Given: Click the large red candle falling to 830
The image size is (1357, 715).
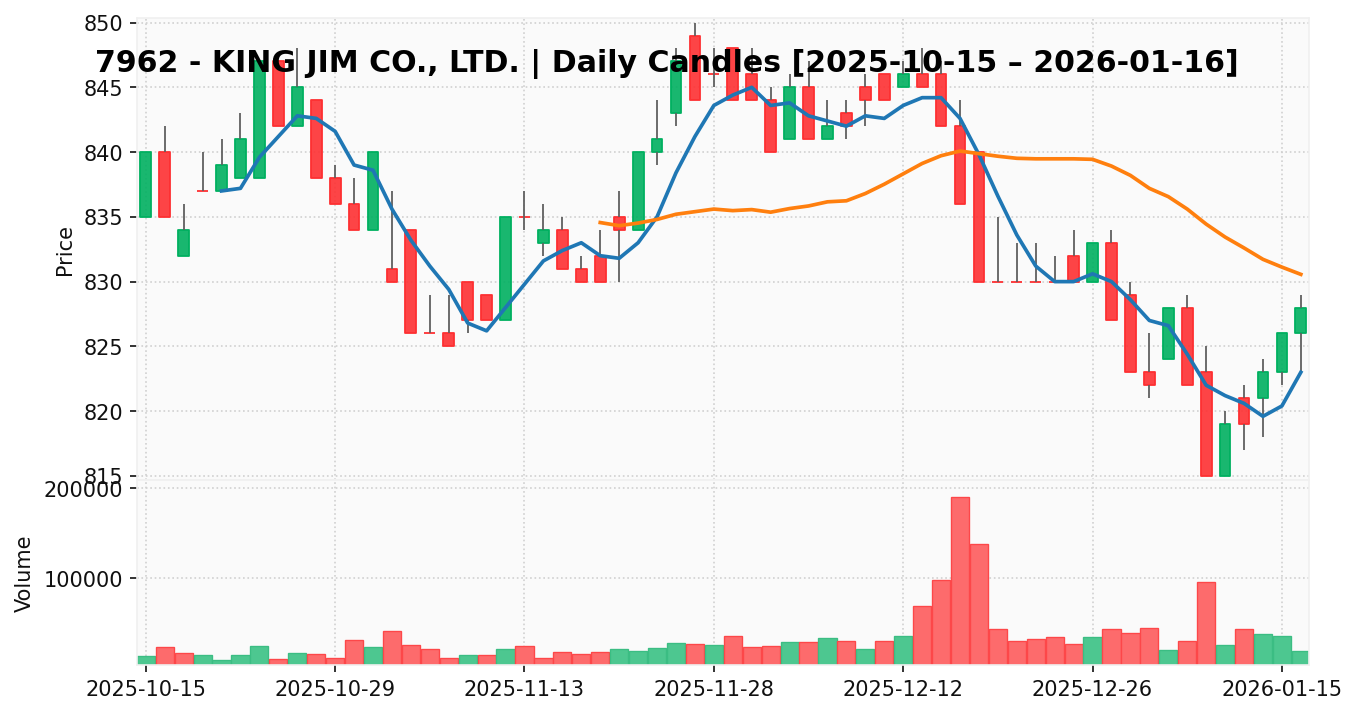Looking at the screenshot, I should [978, 217].
